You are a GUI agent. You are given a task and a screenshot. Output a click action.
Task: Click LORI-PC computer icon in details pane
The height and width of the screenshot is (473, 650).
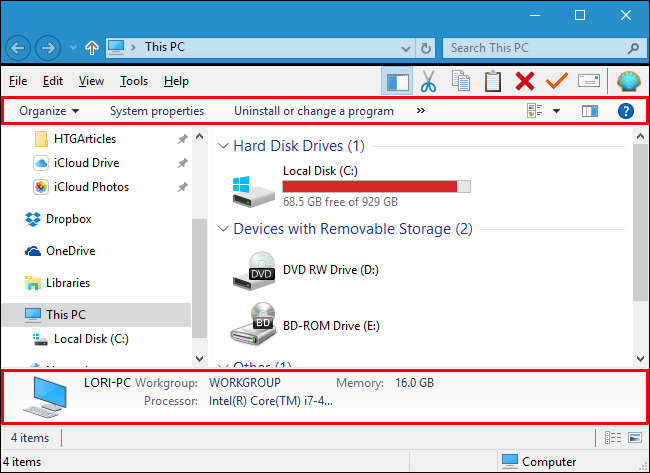pyautogui.click(x=45, y=397)
